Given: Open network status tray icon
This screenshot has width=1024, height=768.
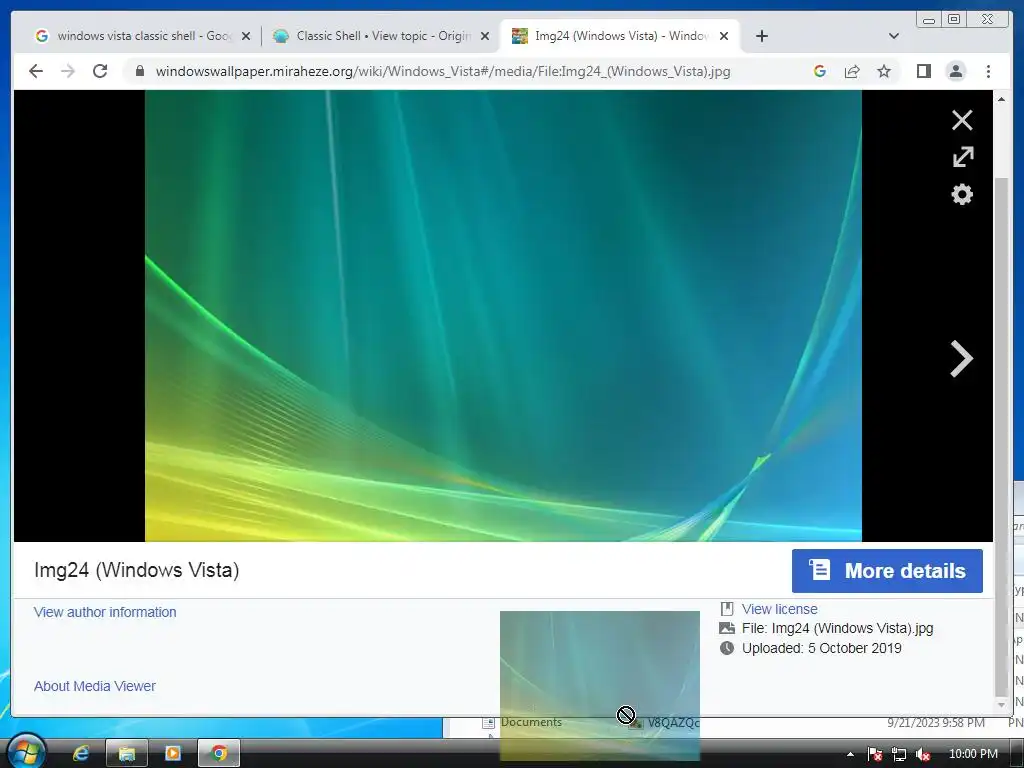Looking at the screenshot, I should coord(899,754).
